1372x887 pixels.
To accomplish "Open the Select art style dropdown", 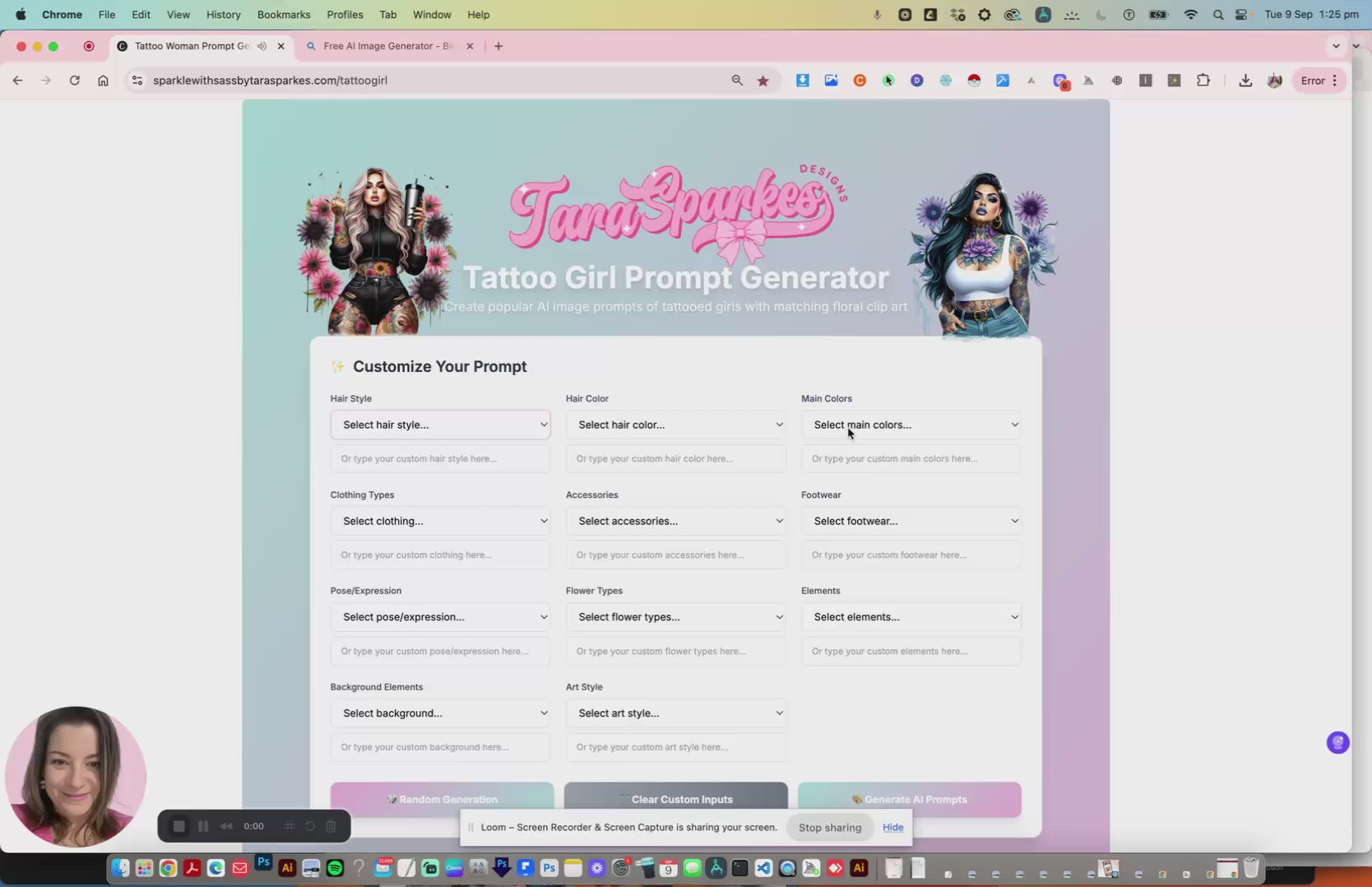I will [x=675, y=713].
